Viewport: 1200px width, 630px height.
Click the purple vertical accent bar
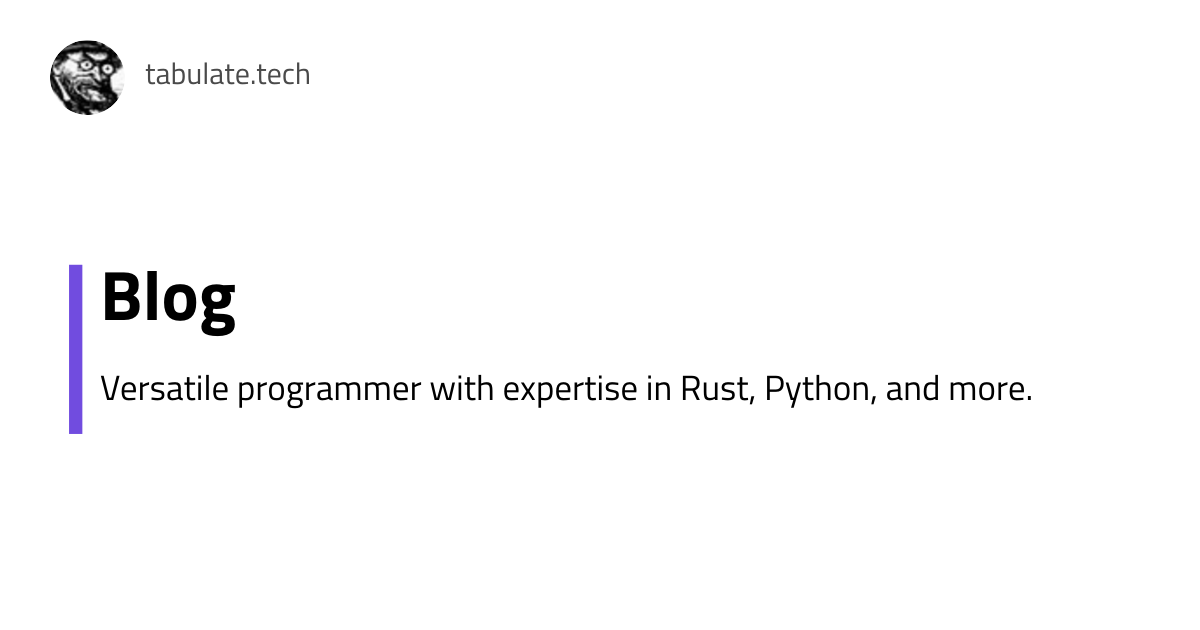[x=75, y=349]
